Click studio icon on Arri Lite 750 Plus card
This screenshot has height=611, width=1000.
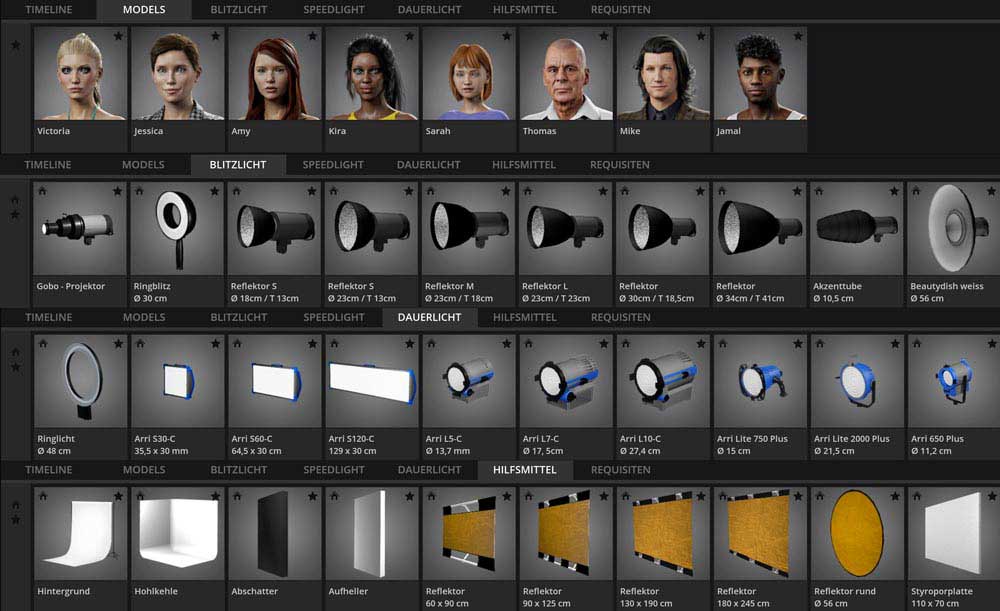pos(722,344)
